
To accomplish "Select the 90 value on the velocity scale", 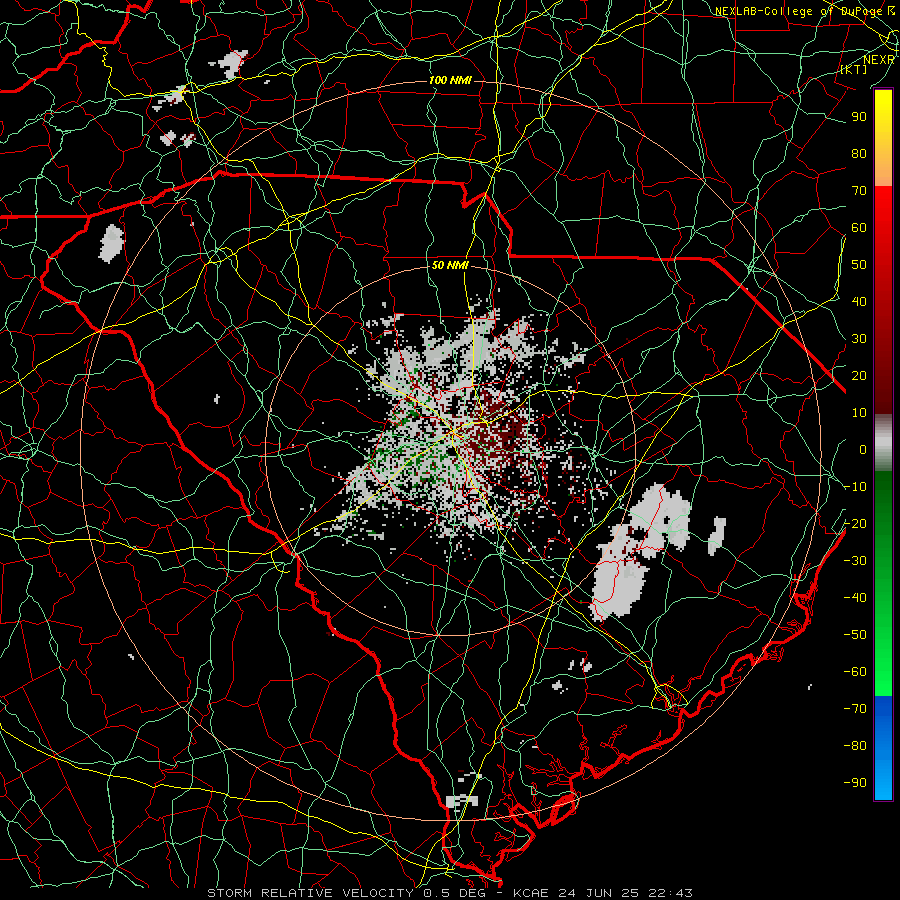I will (x=859, y=117).
